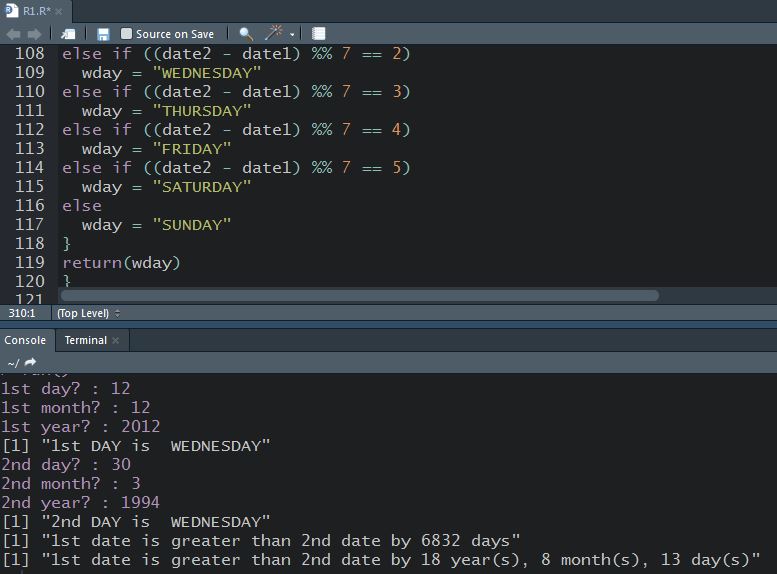Open the Top Level scope selector

88,313
